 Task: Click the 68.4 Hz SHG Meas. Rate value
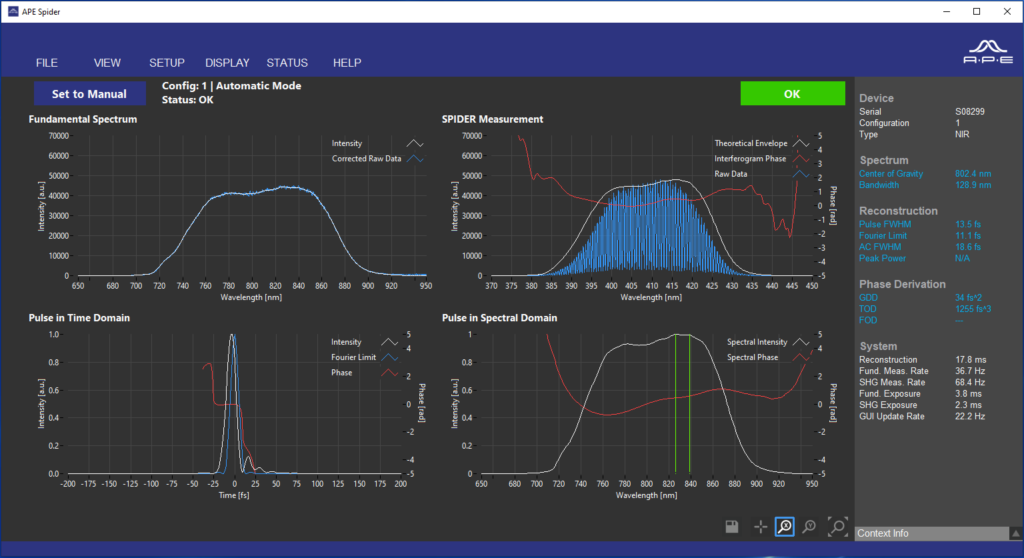(970, 382)
